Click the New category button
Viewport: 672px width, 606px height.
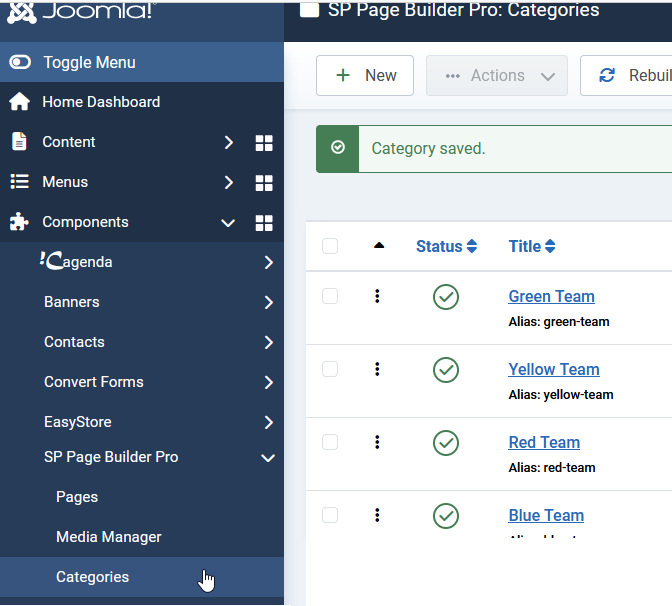(365, 75)
